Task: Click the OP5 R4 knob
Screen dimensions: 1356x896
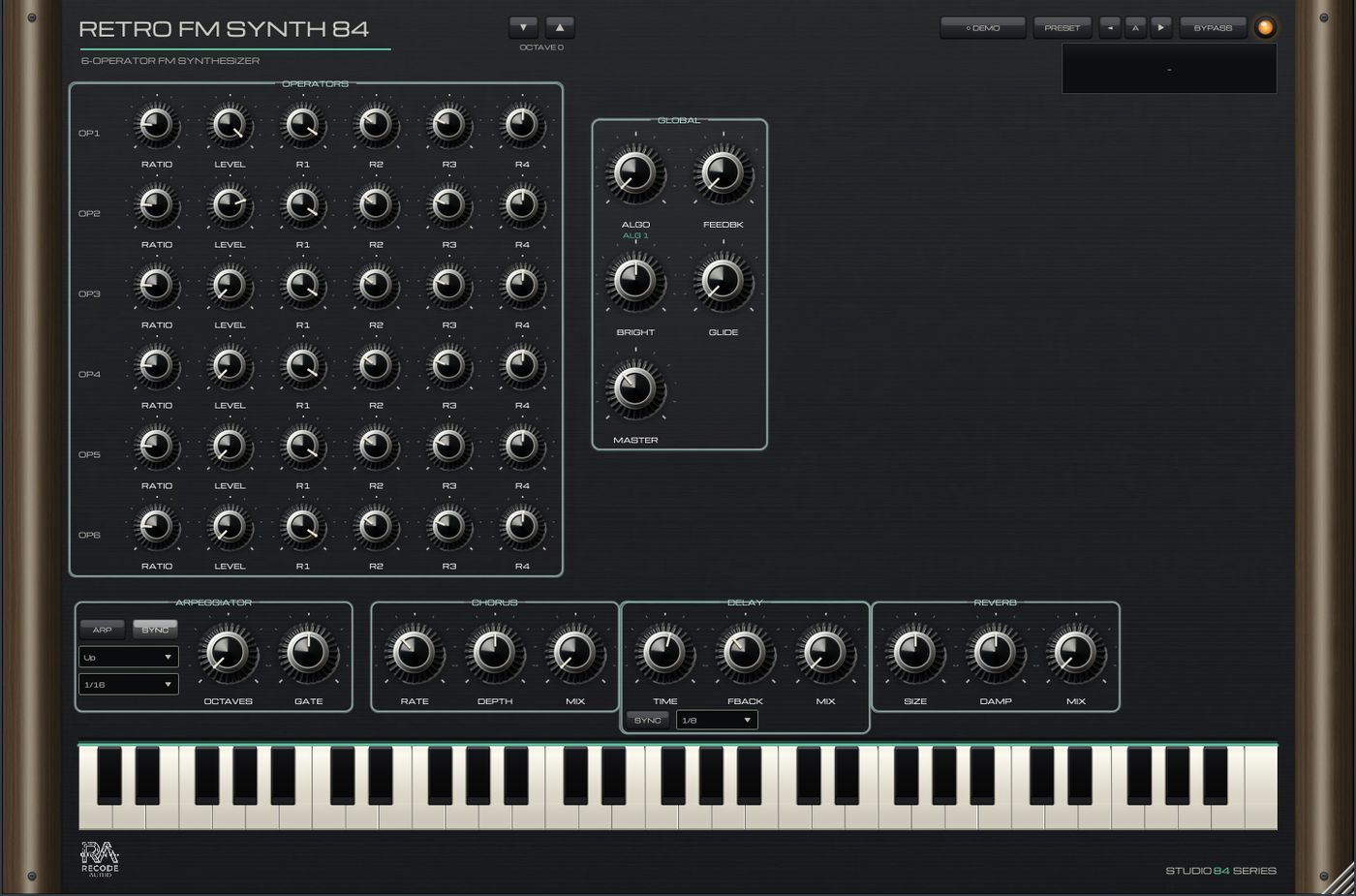Action: (x=522, y=447)
